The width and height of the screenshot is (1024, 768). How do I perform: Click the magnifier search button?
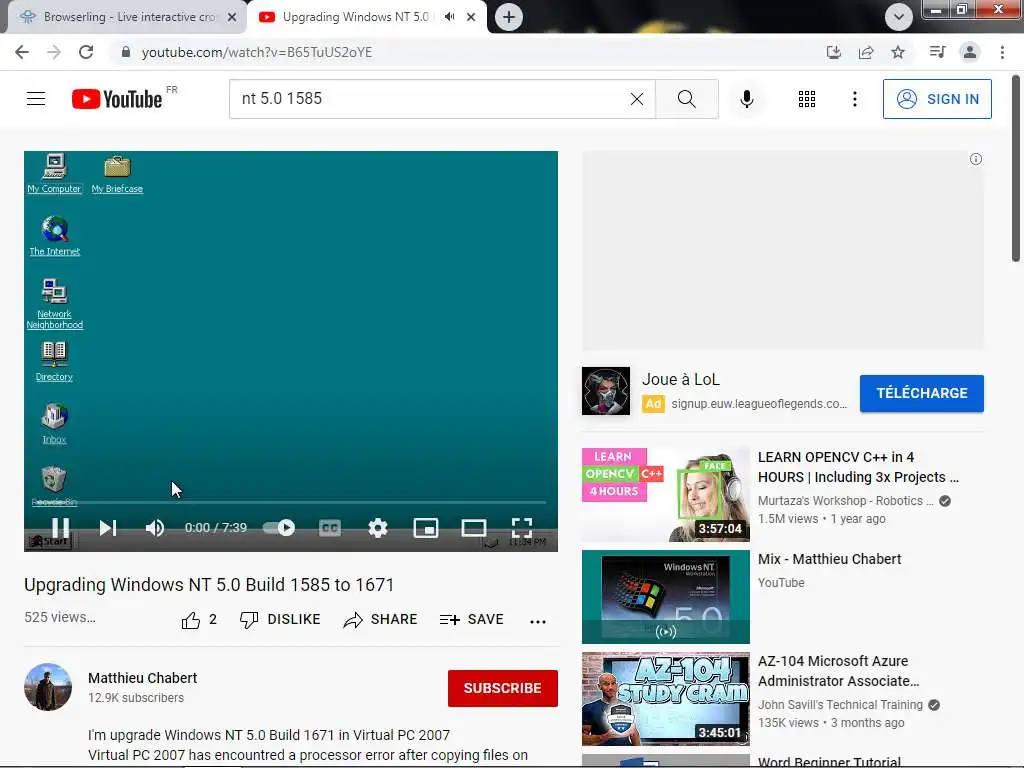click(x=686, y=99)
